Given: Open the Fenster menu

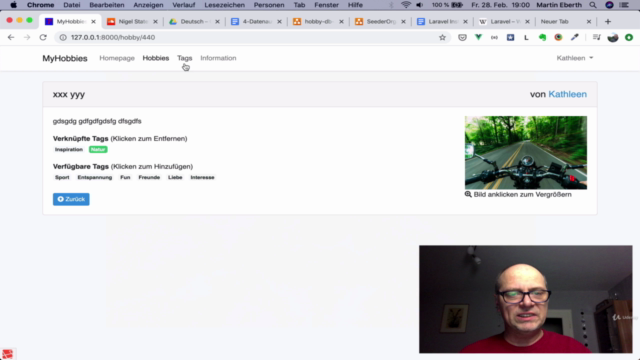Looking at the screenshot, I should pos(326,5).
